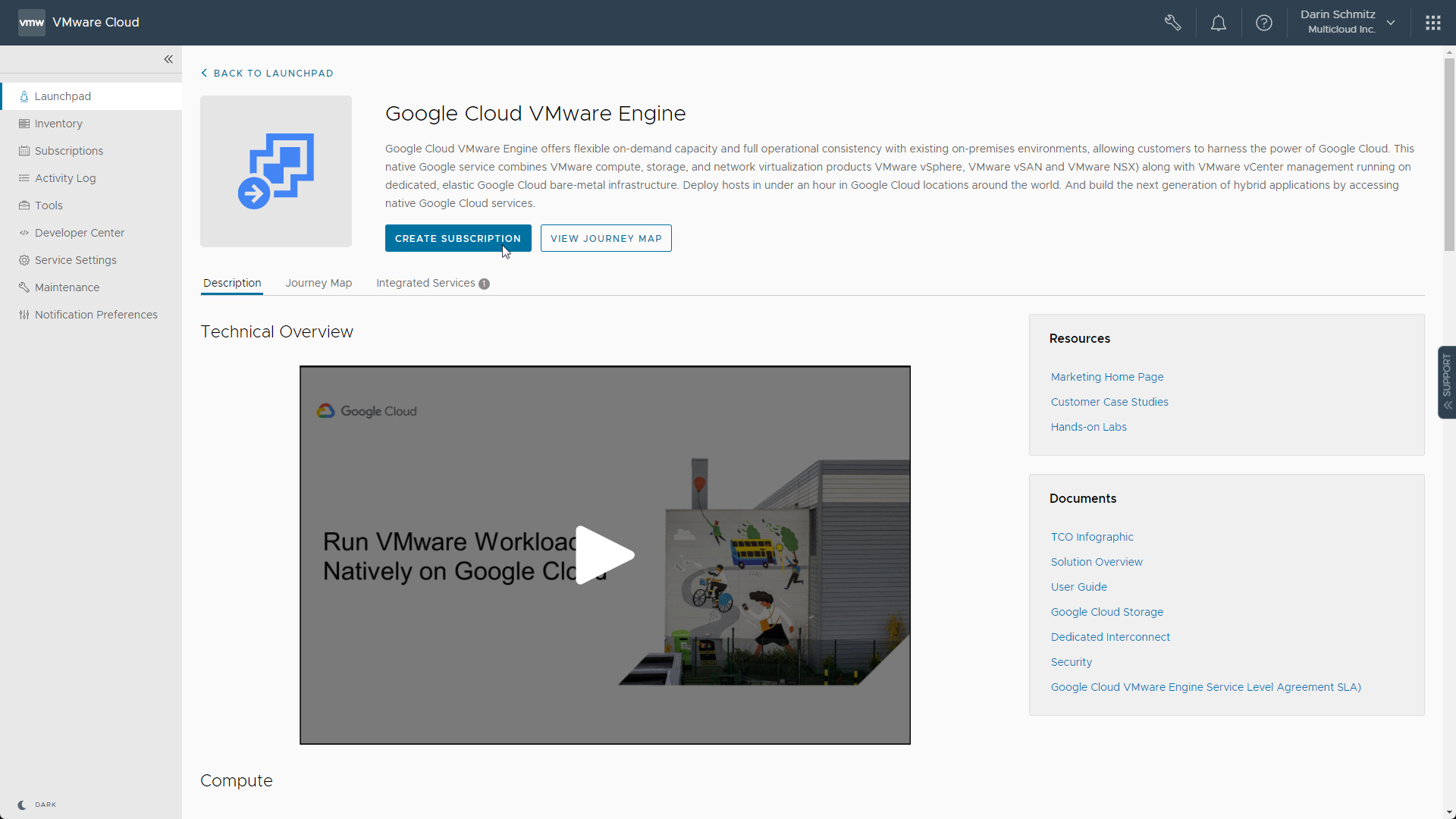Screen dimensions: 1456x819
Task: Open Customer Case Studies link
Action: coord(1109,402)
